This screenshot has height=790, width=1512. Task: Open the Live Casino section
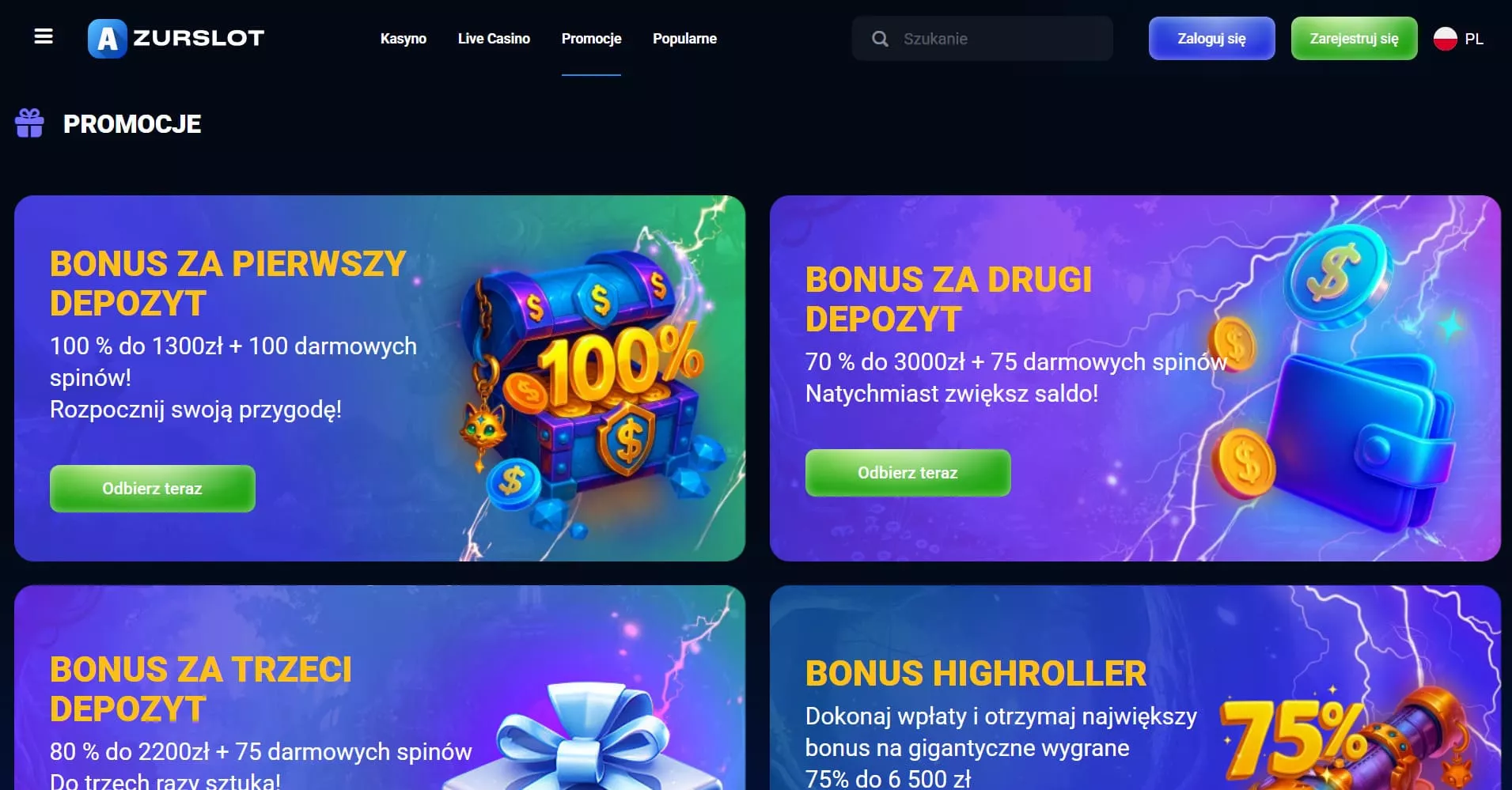click(494, 38)
